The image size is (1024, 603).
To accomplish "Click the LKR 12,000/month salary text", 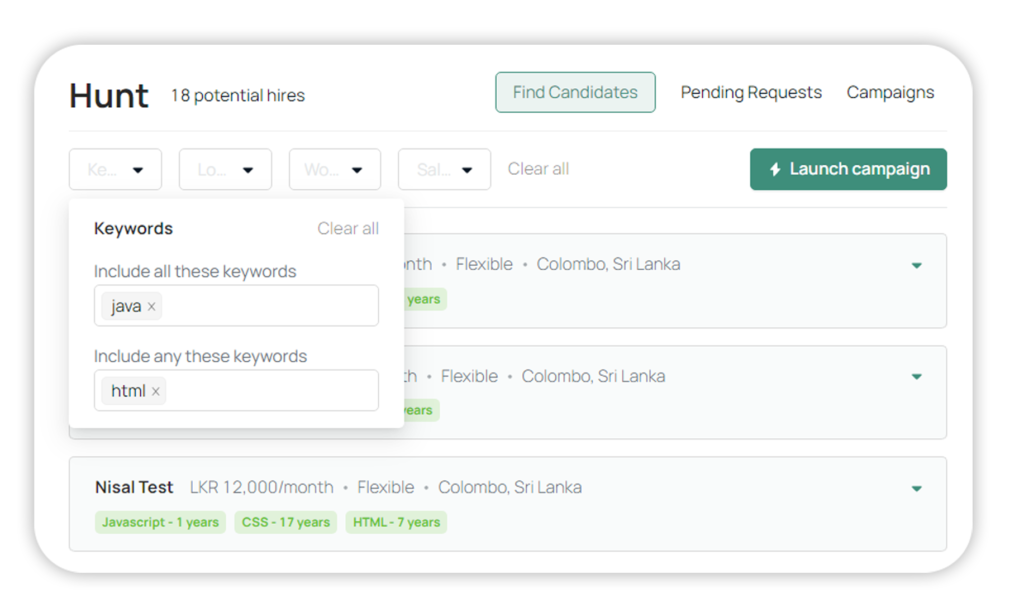I will click(261, 487).
